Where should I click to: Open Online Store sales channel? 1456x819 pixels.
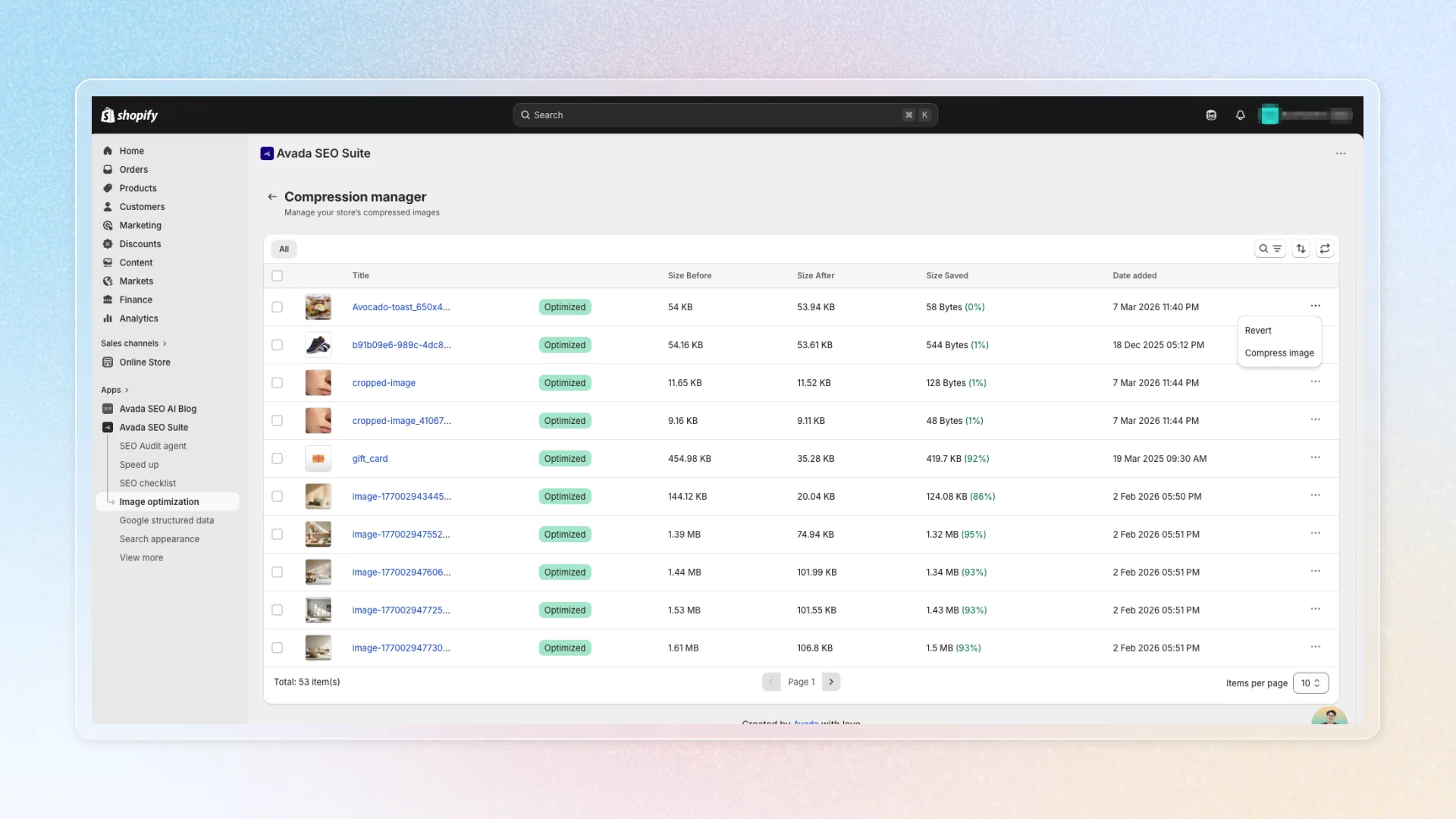pyautogui.click(x=144, y=362)
